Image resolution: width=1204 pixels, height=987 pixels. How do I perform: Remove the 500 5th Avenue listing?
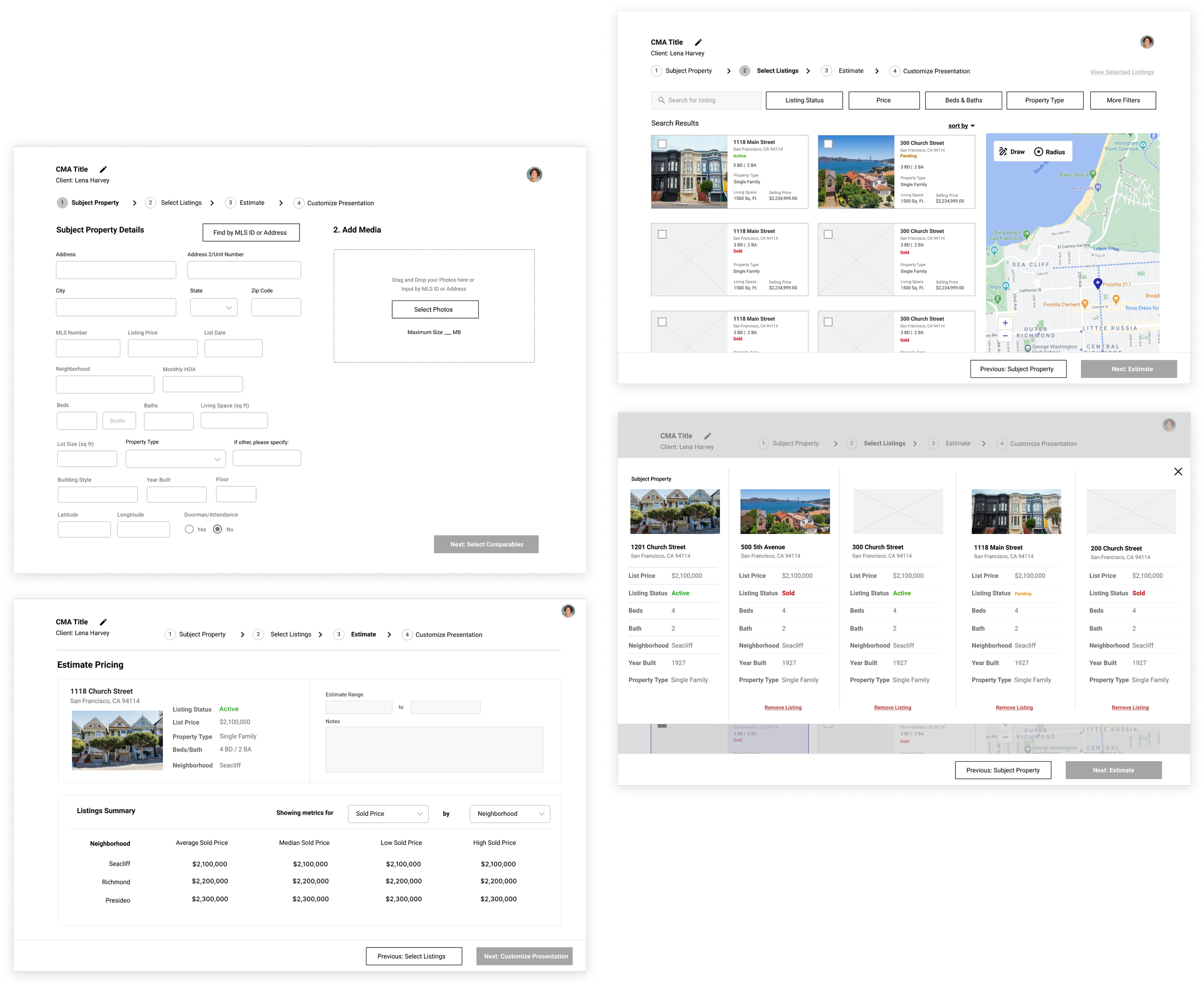coord(783,708)
